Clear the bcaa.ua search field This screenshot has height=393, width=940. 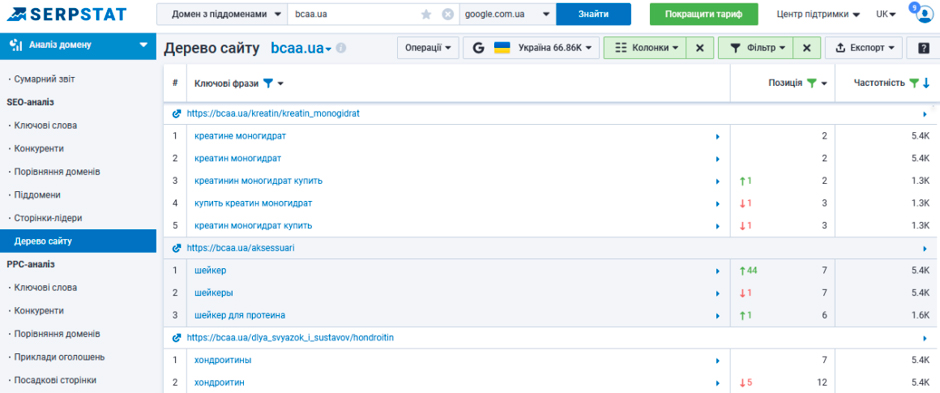448,14
